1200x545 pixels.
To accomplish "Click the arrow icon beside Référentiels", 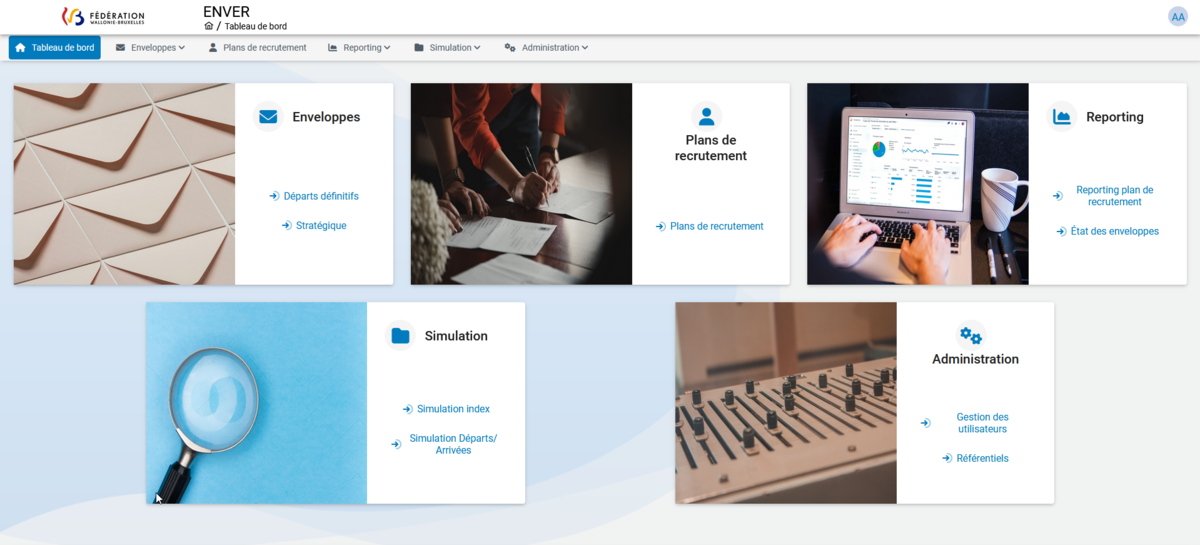I will [x=947, y=458].
